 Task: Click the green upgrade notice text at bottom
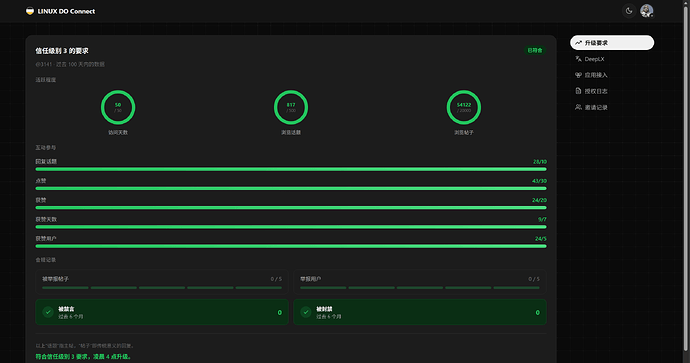[x=83, y=356]
